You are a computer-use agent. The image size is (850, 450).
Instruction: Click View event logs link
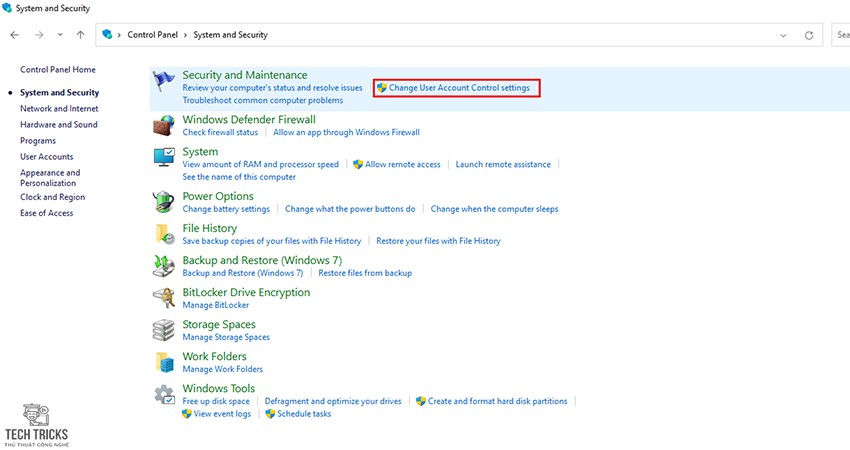(222, 414)
